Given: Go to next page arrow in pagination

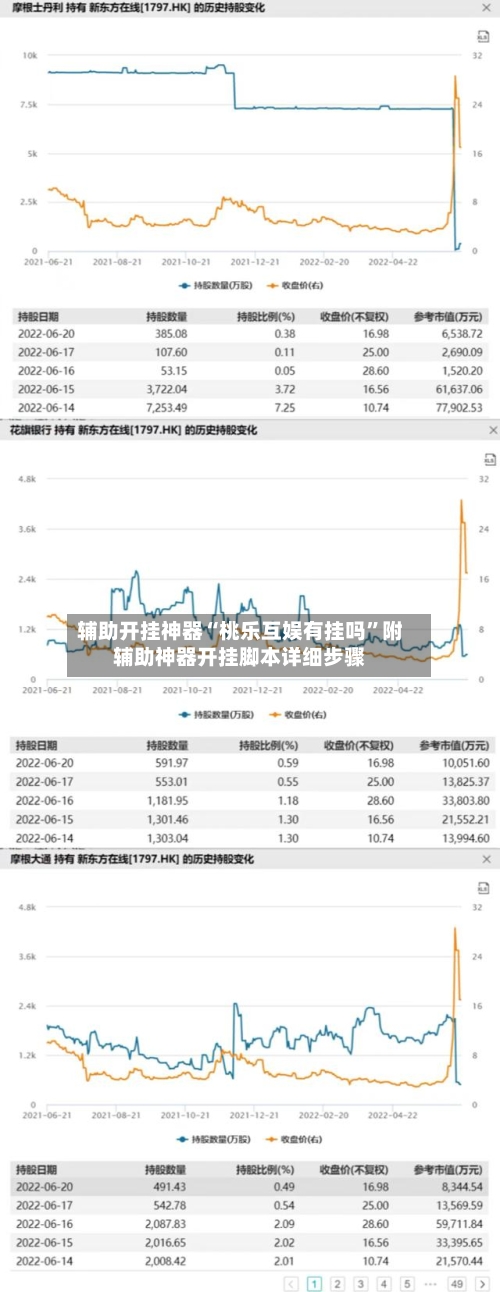Looking at the screenshot, I should point(482,1283).
